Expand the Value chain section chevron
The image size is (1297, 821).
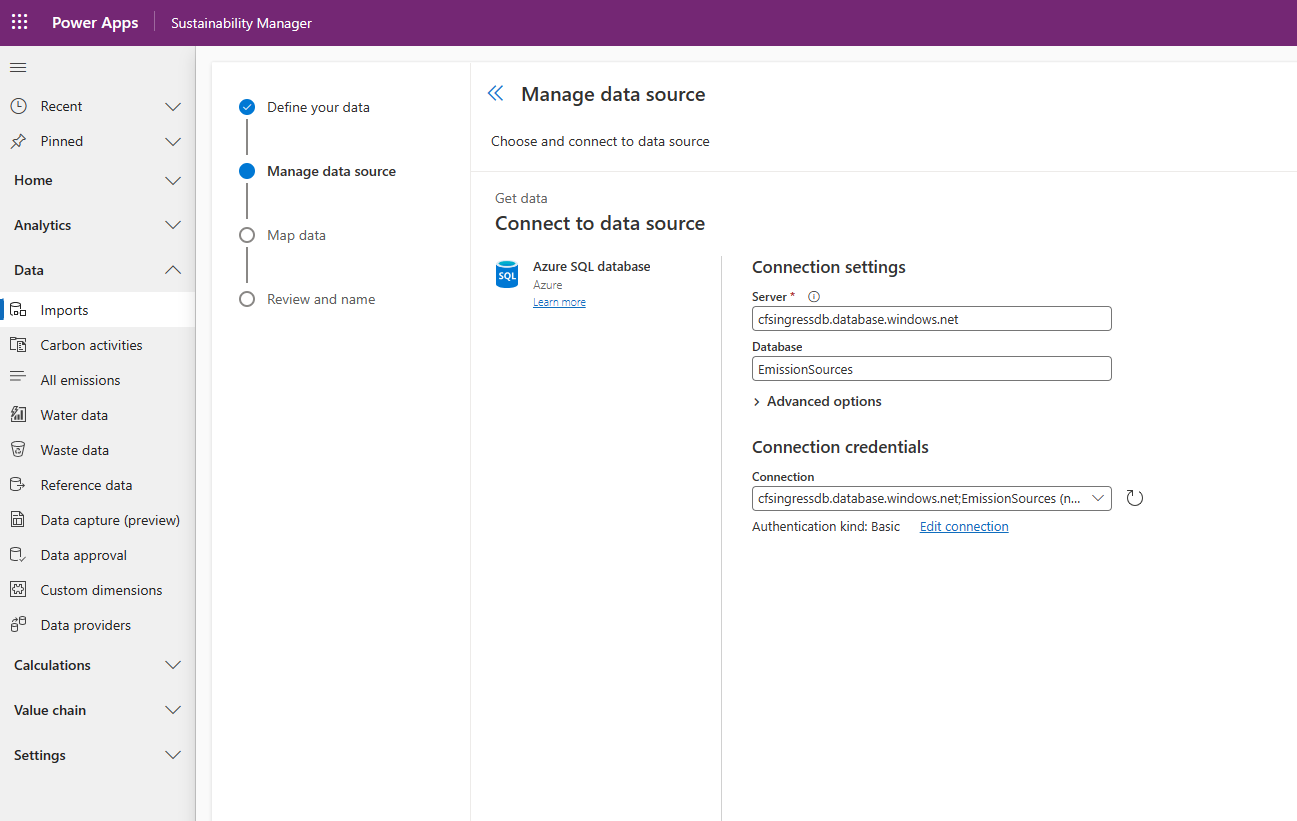(x=173, y=710)
